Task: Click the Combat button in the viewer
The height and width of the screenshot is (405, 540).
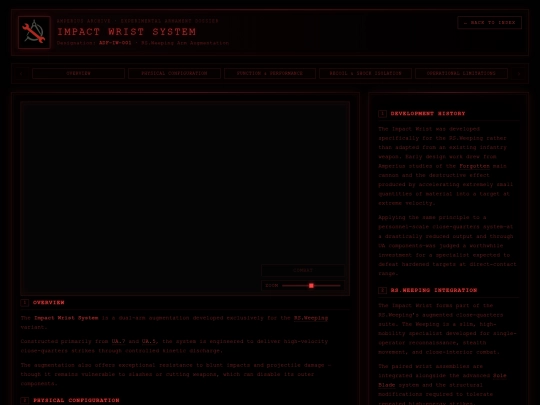Action: point(303,270)
